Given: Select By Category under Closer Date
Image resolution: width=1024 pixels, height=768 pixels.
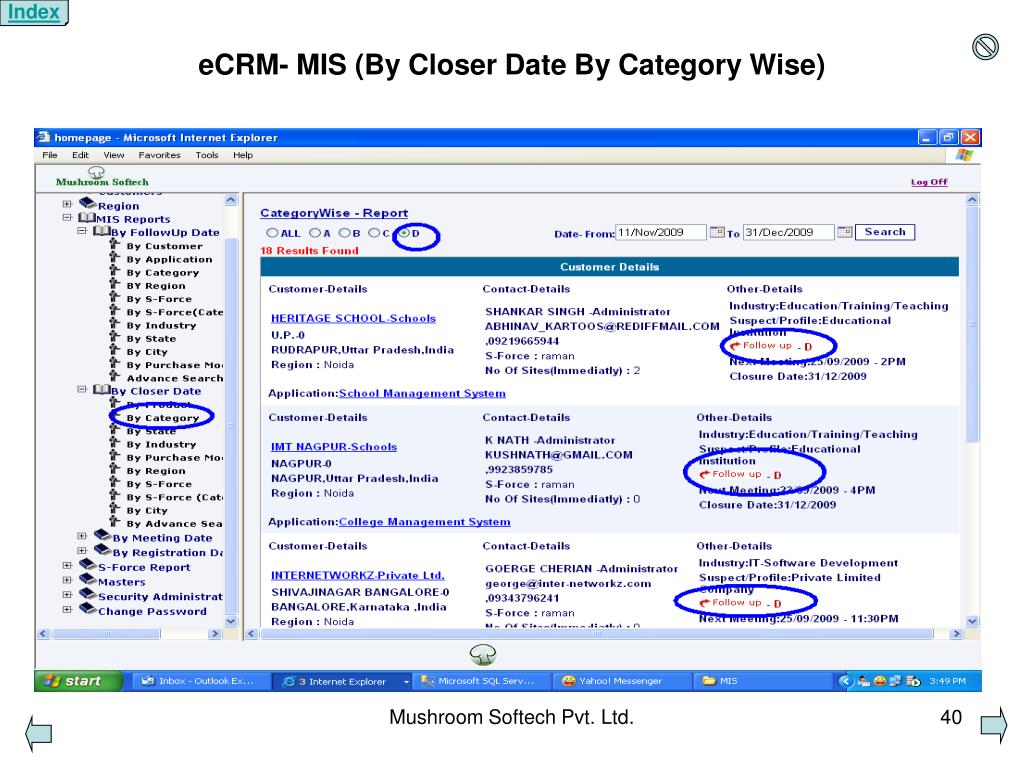Looking at the screenshot, I should [163, 418].
